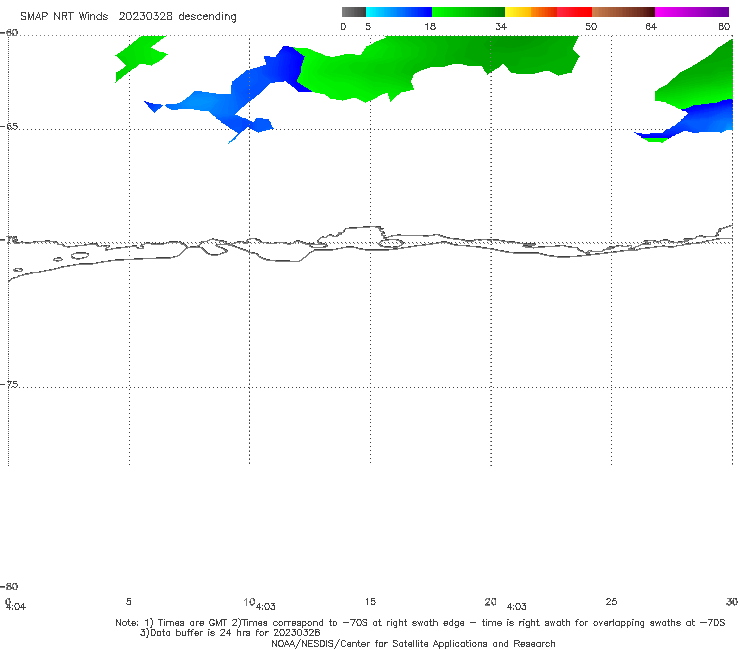
Task: Click the longitude axis label "10"
Action: click(249, 602)
